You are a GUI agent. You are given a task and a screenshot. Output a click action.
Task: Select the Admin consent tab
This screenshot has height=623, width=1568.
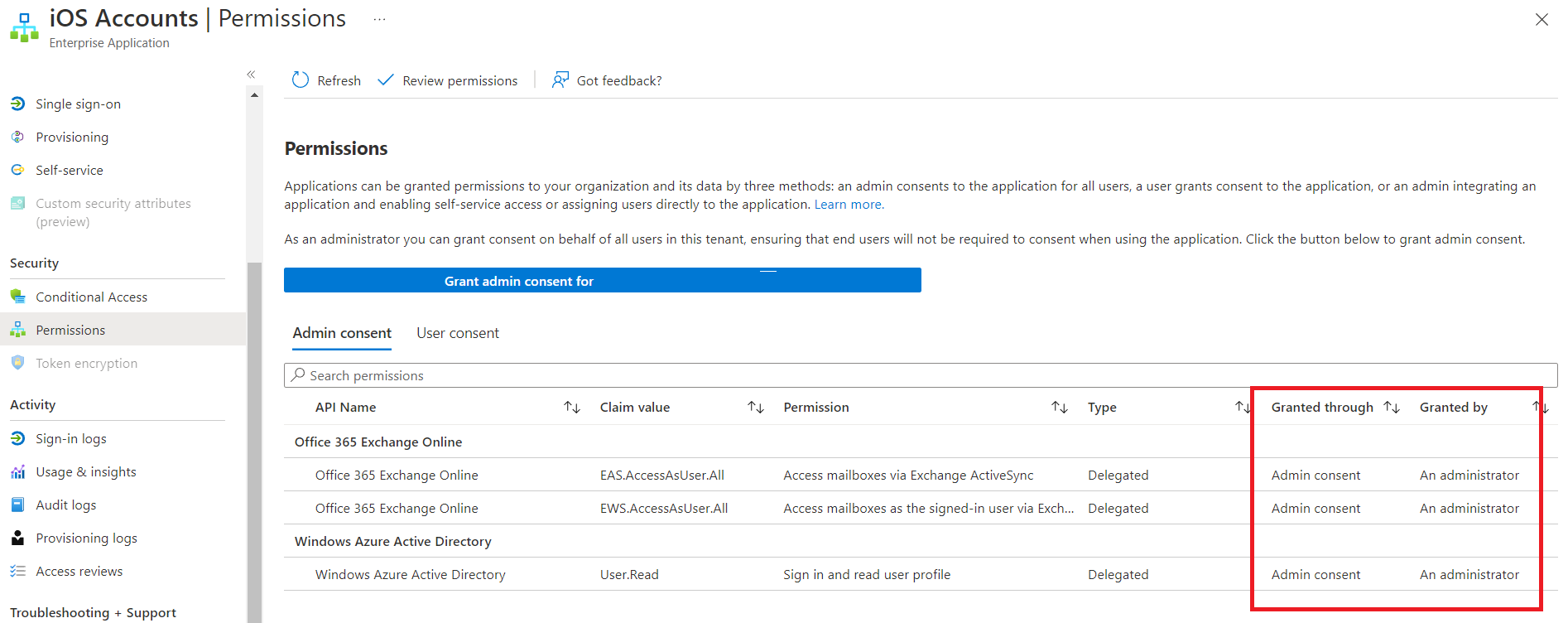[342, 333]
